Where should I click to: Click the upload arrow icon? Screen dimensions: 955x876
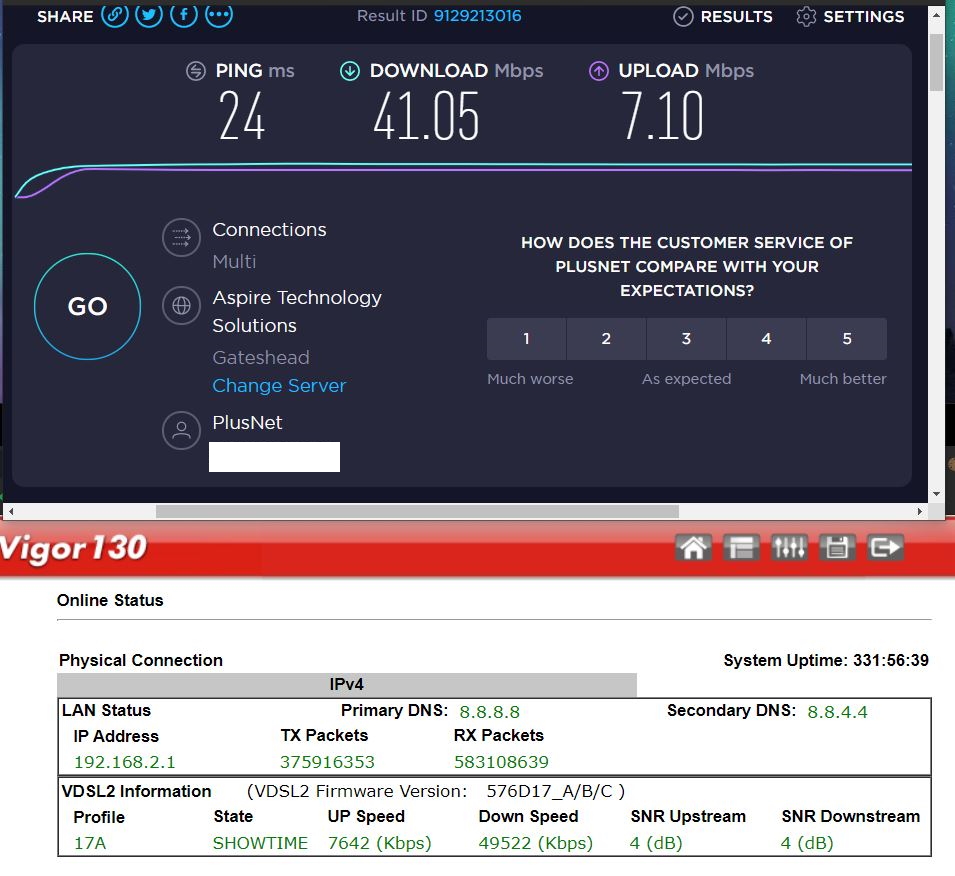click(599, 71)
